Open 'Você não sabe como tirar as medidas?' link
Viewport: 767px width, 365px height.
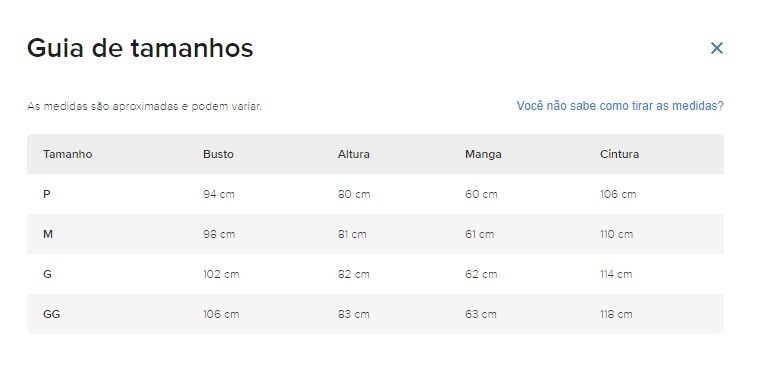(620, 106)
